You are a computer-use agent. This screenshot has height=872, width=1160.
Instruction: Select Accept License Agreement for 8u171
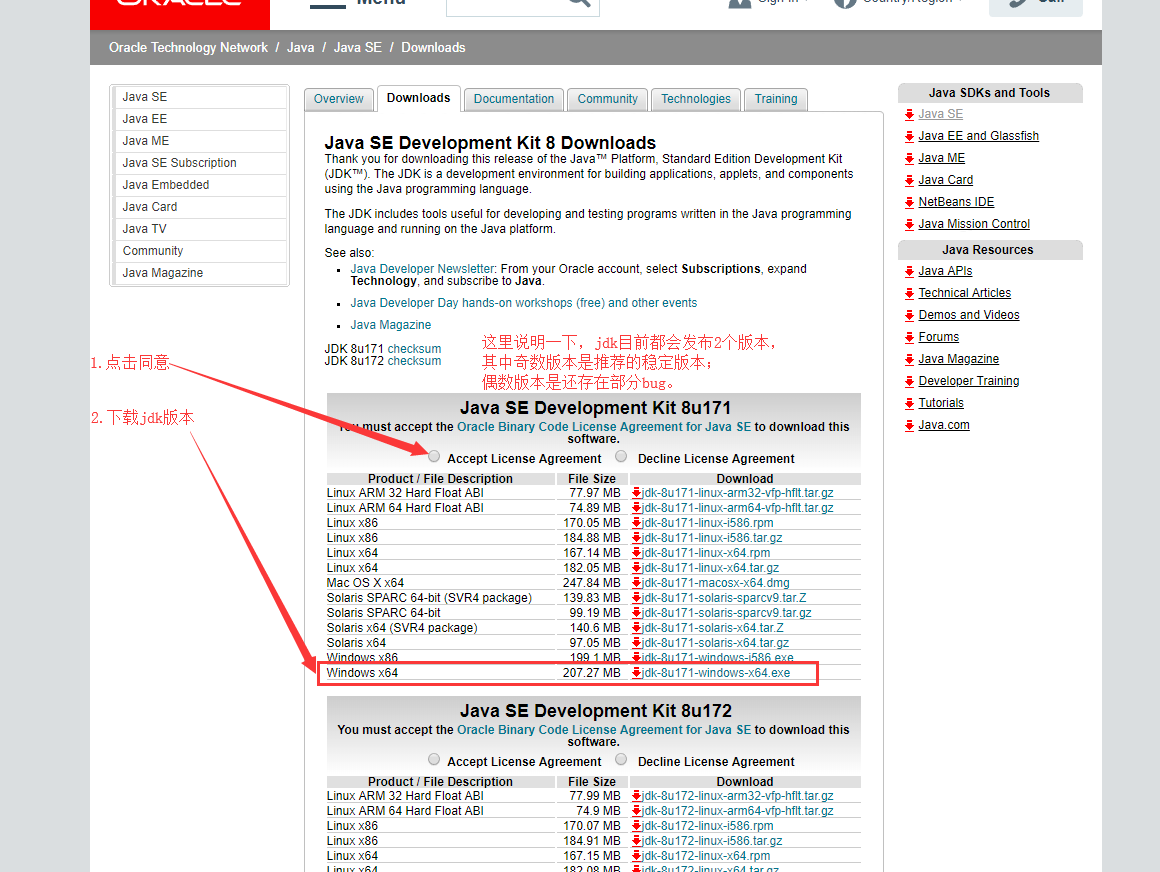pos(434,456)
